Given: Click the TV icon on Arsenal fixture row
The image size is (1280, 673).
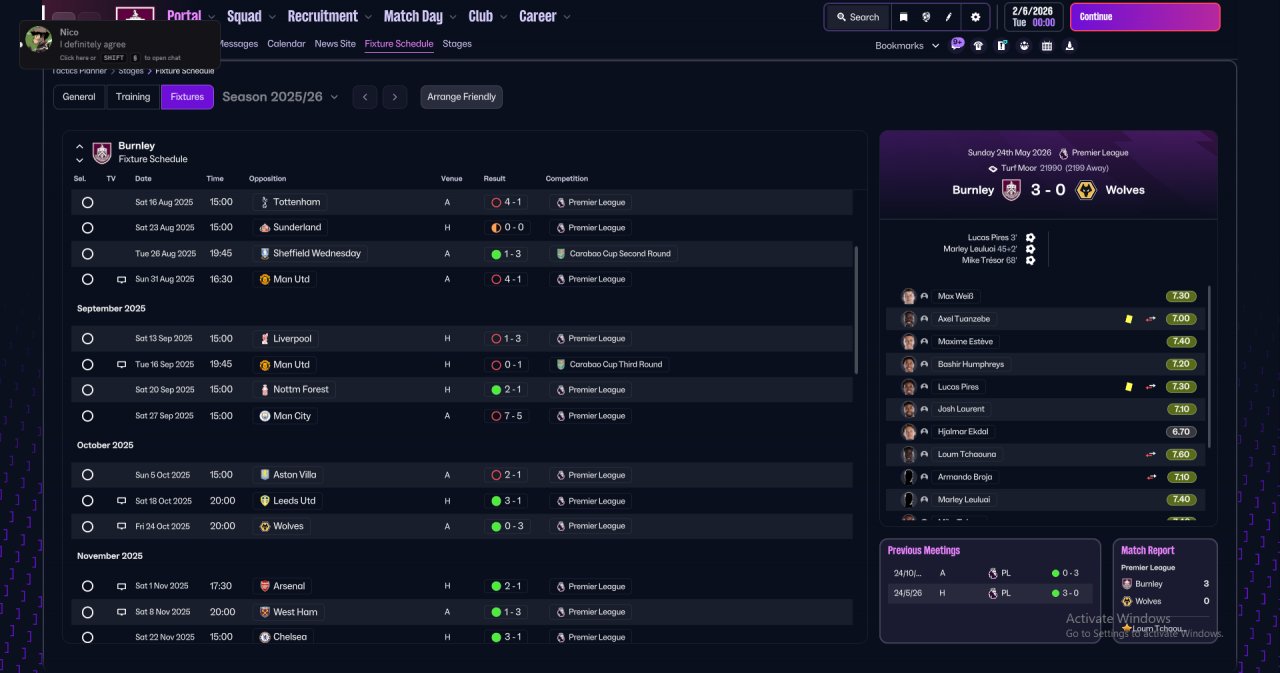Looking at the screenshot, I should pos(122,586).
